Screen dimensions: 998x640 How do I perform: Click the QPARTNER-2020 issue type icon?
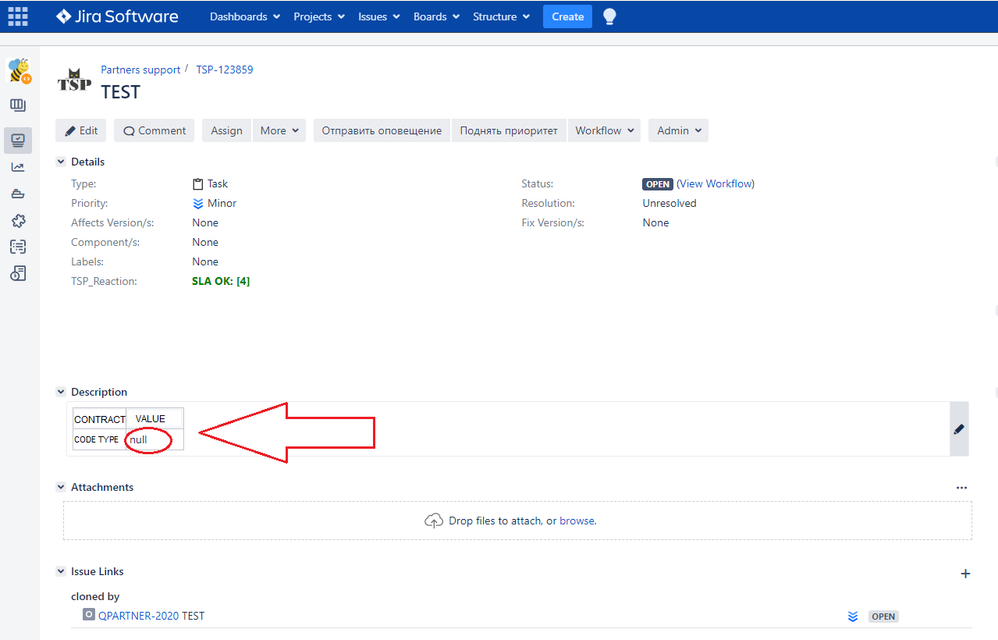(89, 615)
